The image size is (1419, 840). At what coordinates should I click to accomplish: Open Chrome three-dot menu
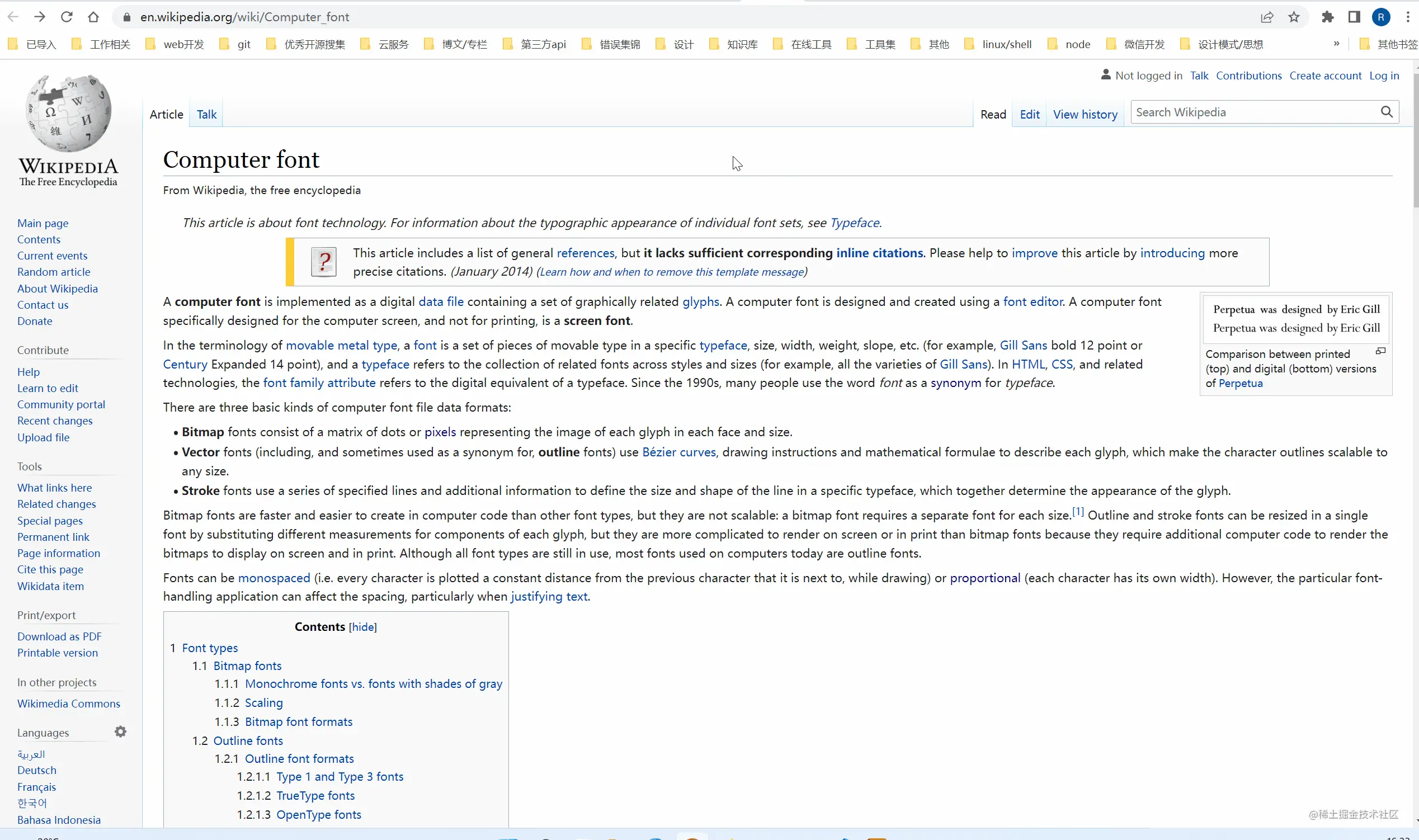pyautogui.click(x=1408, y=17)
